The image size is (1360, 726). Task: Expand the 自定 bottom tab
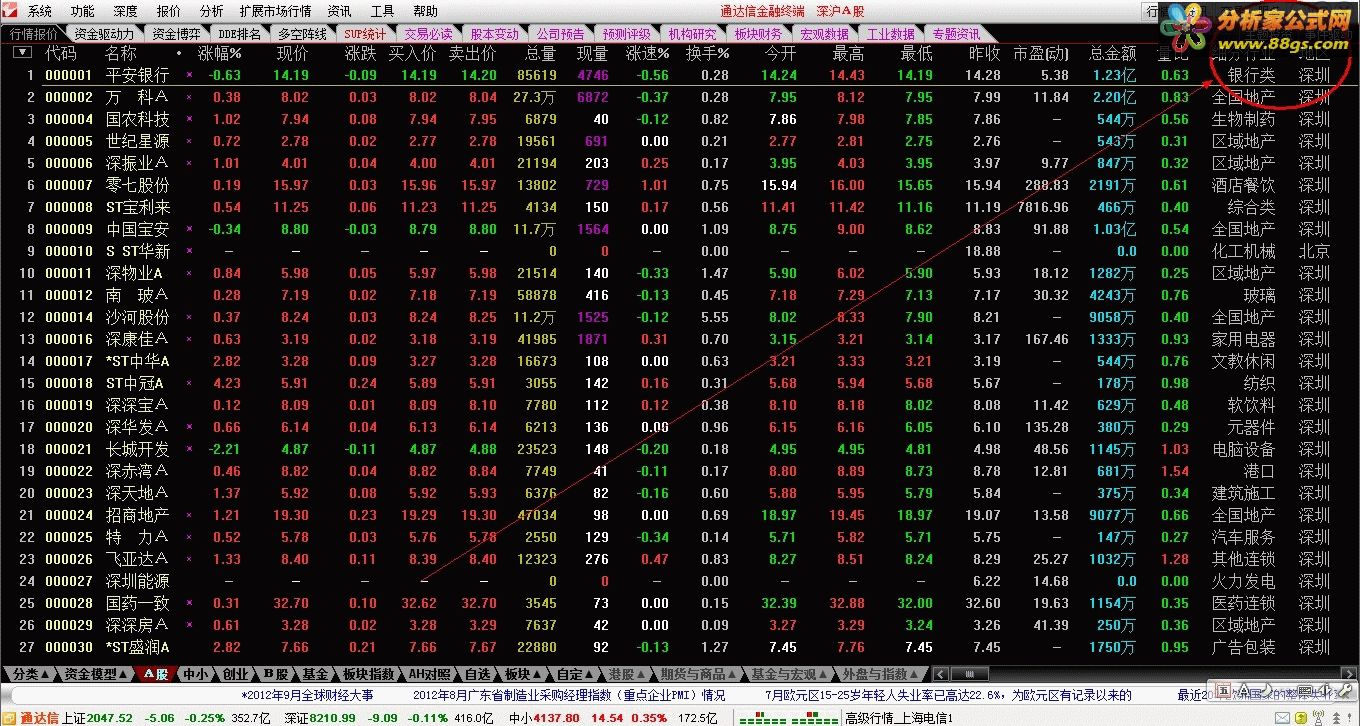click(x=575, y=674)
